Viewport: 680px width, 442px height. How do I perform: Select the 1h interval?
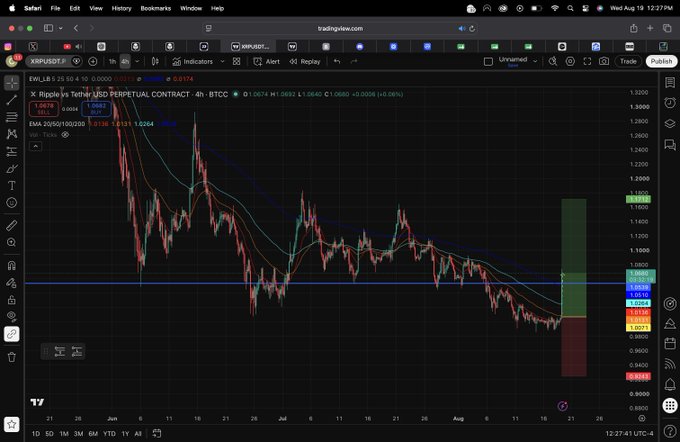tap(112, 62)
